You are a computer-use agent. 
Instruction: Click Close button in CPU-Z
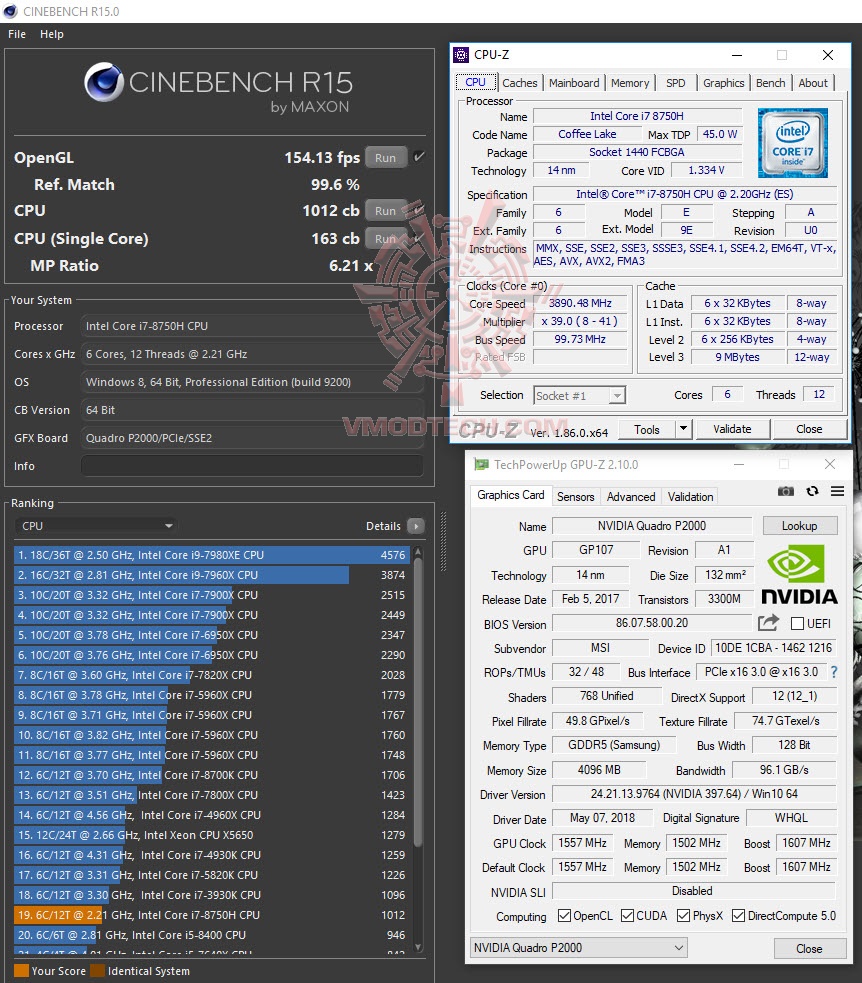[809, 429]
